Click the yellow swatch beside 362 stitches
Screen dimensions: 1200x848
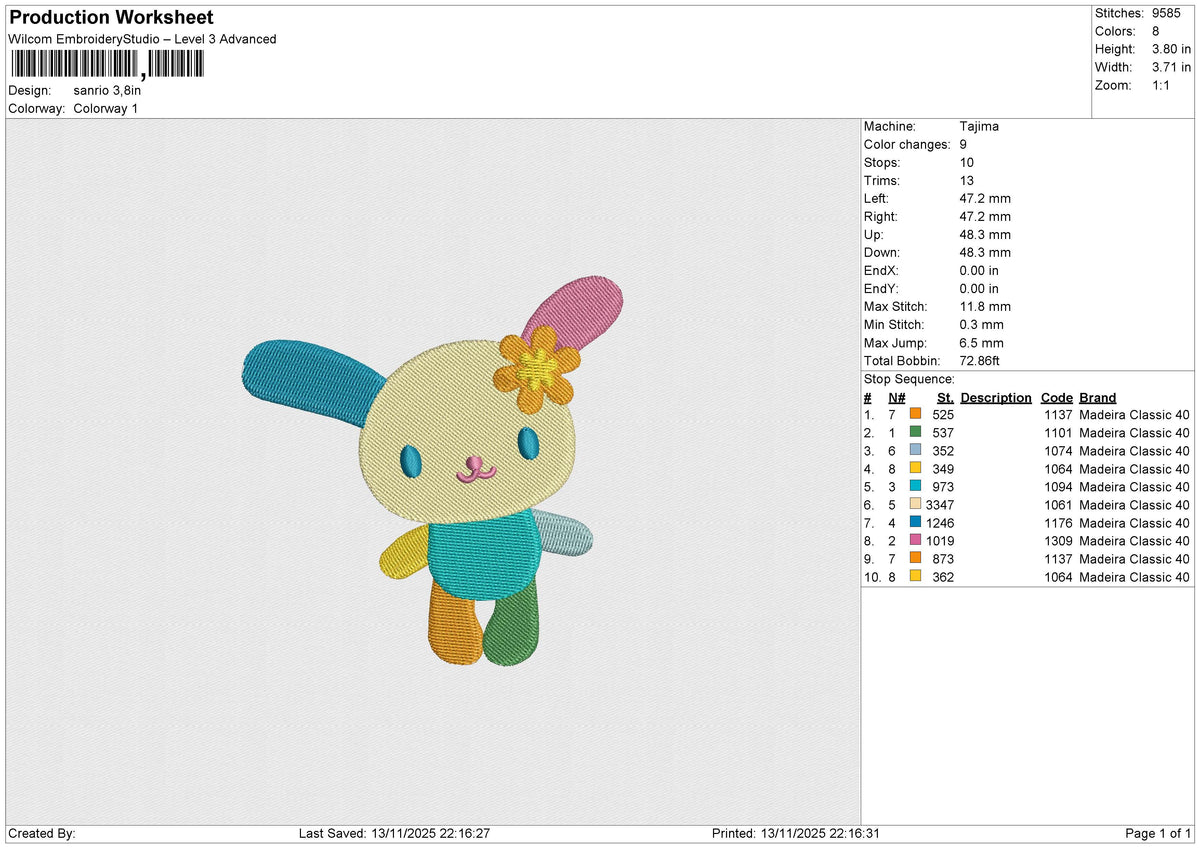[915, 576]
